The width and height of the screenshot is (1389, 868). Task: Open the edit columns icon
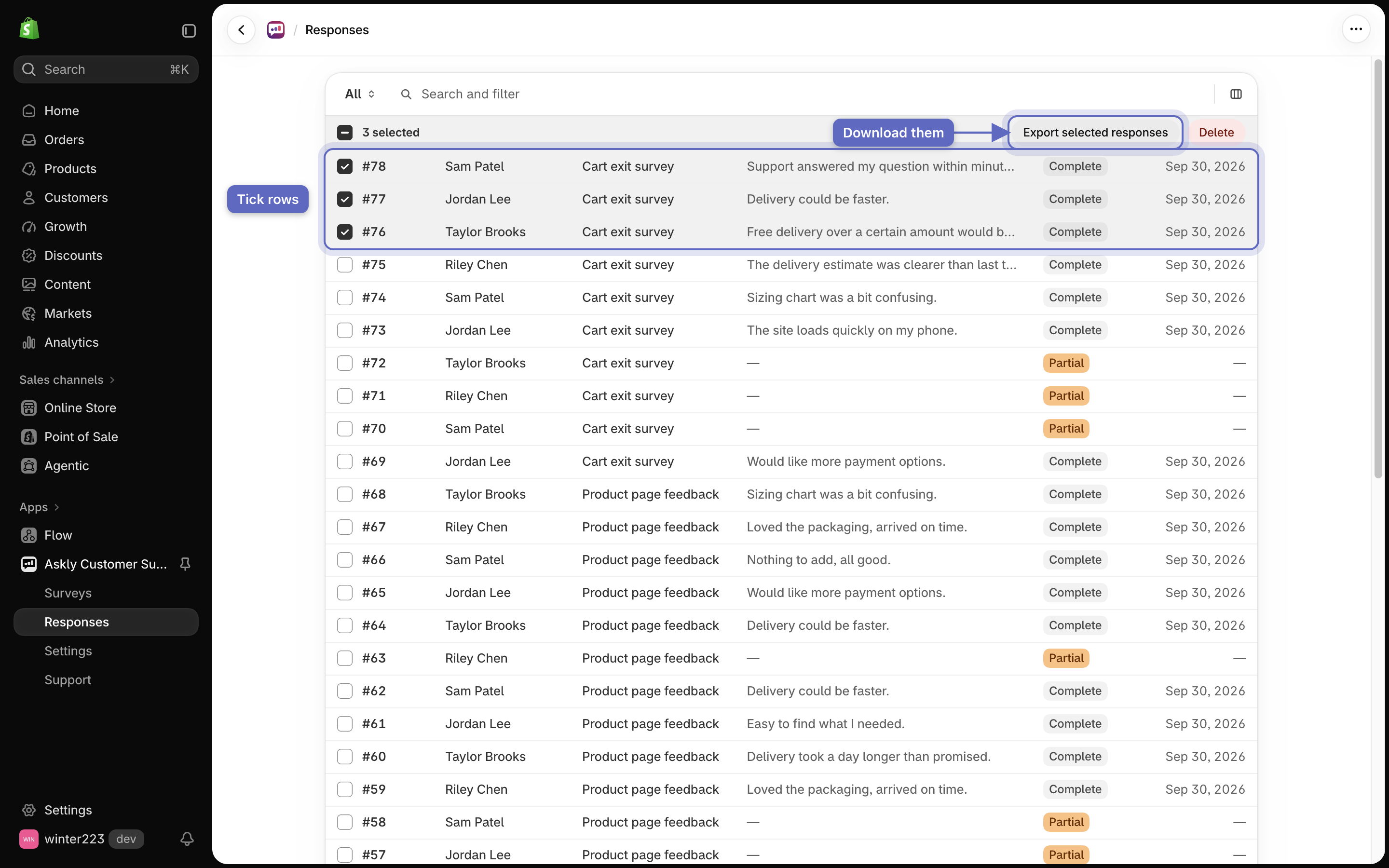tap(1236, 94)
